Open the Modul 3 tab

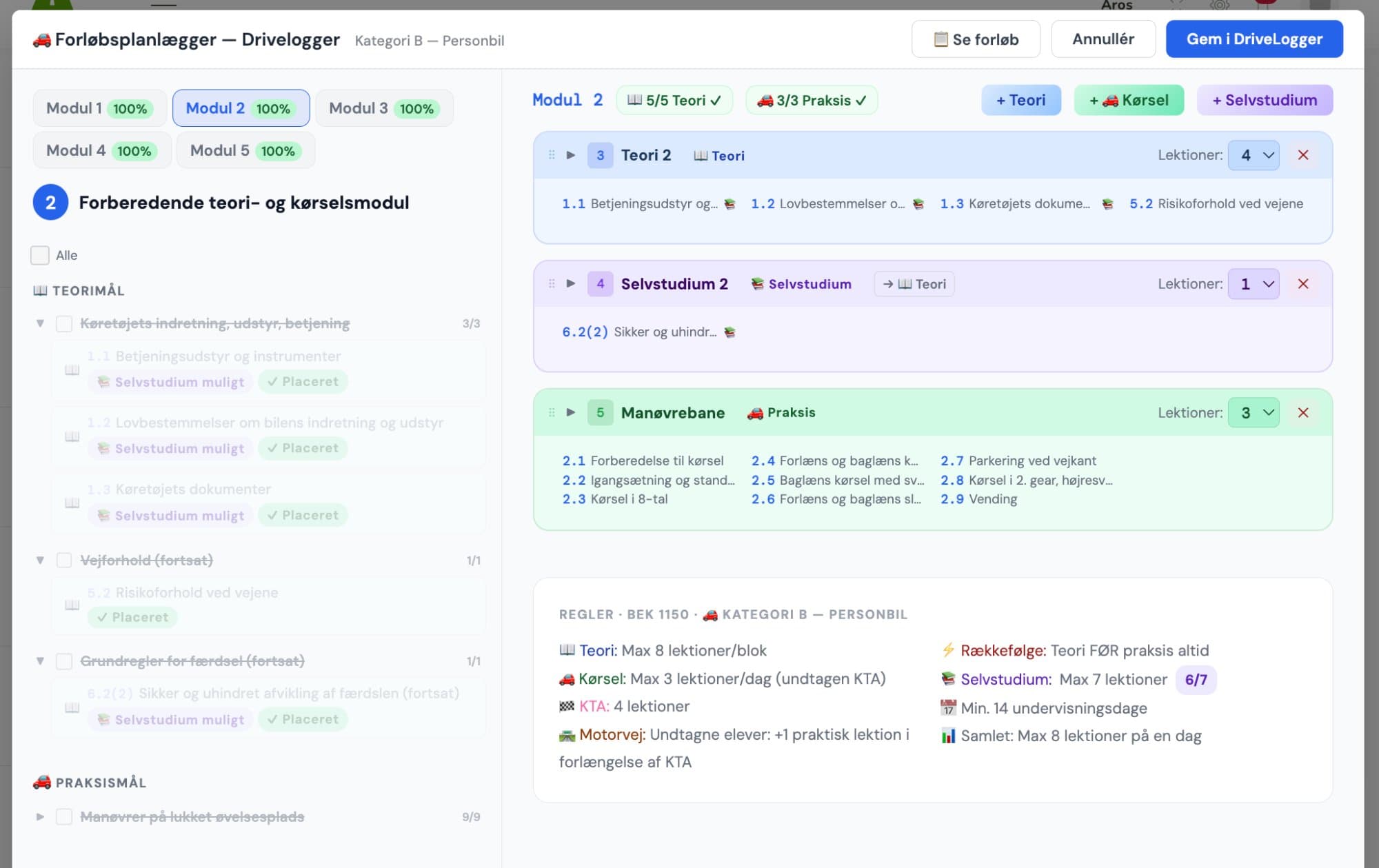[x=384, y=108]
